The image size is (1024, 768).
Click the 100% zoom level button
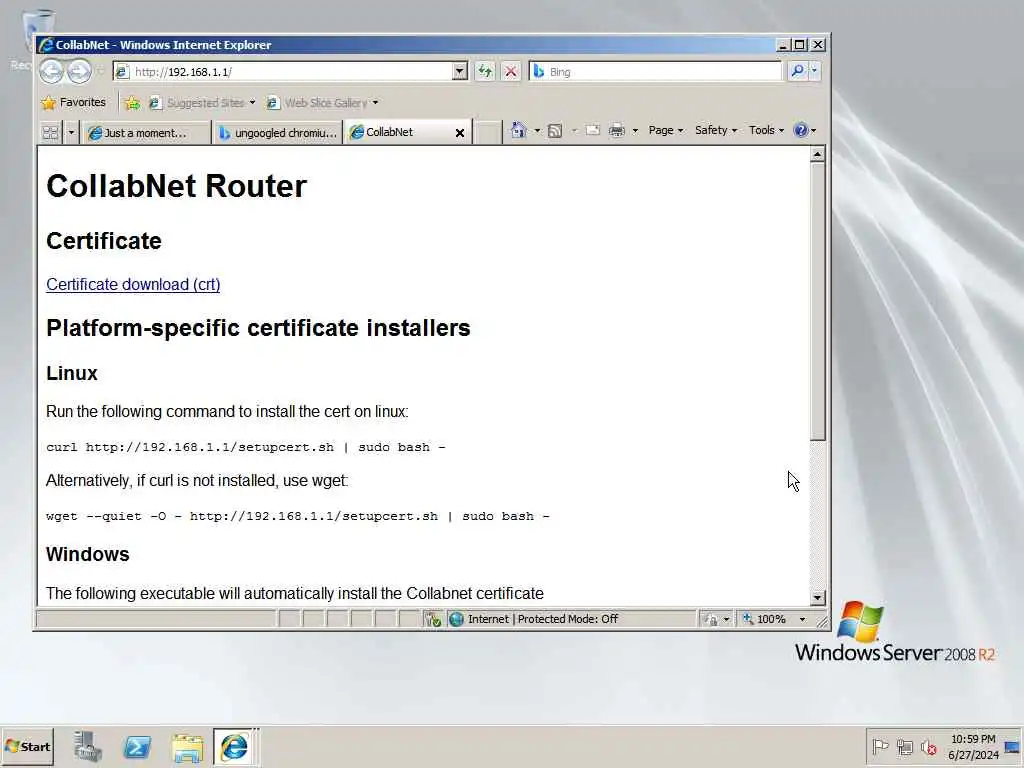click(x=765, y=619)
